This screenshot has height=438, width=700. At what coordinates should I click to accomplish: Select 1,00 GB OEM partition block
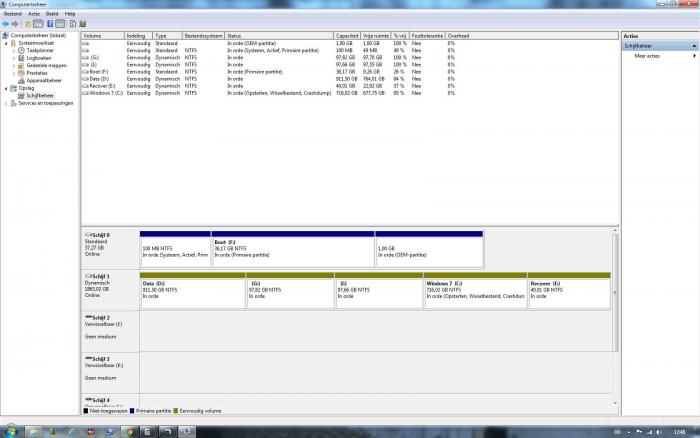429,251
